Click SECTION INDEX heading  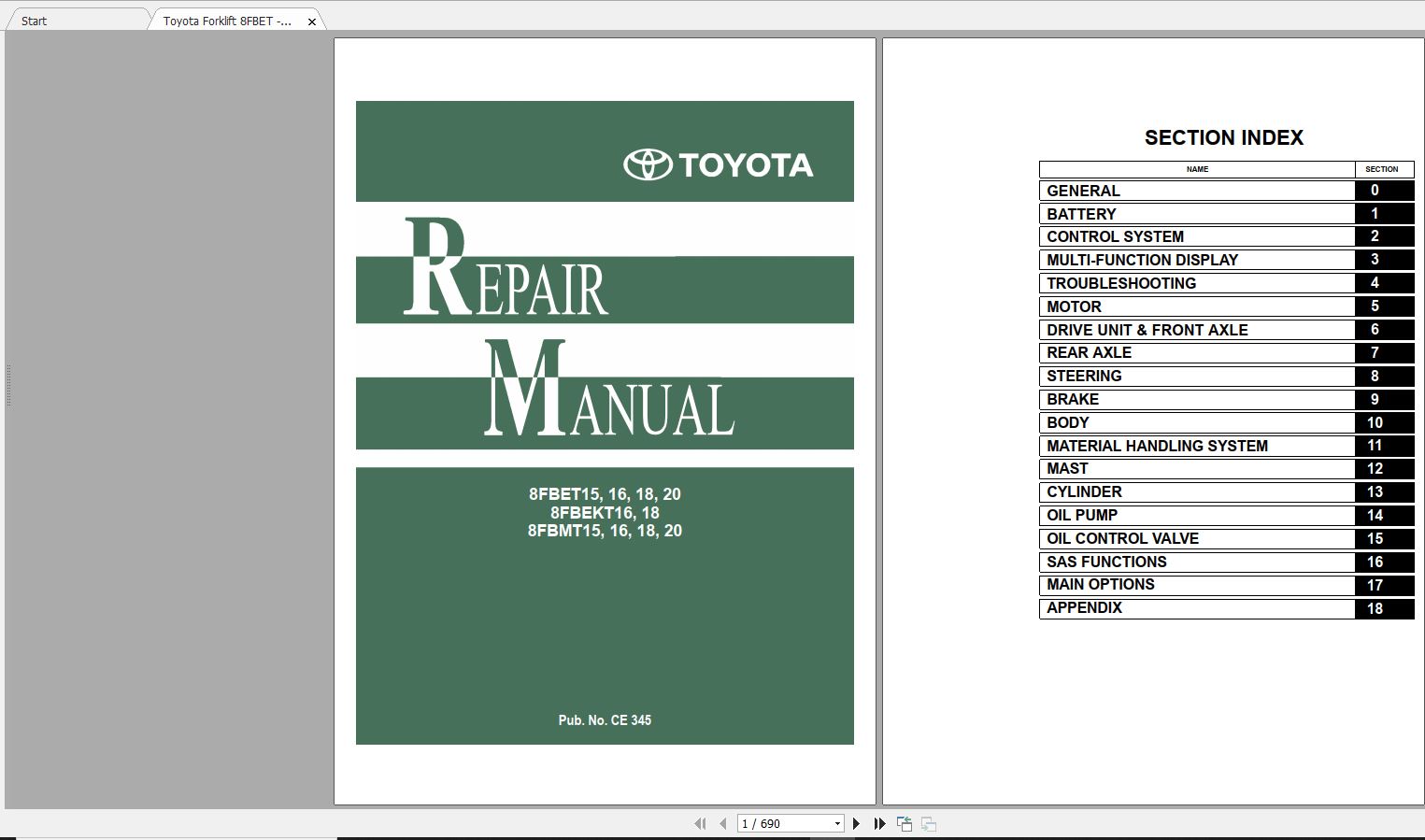[x=1223, y=137]
